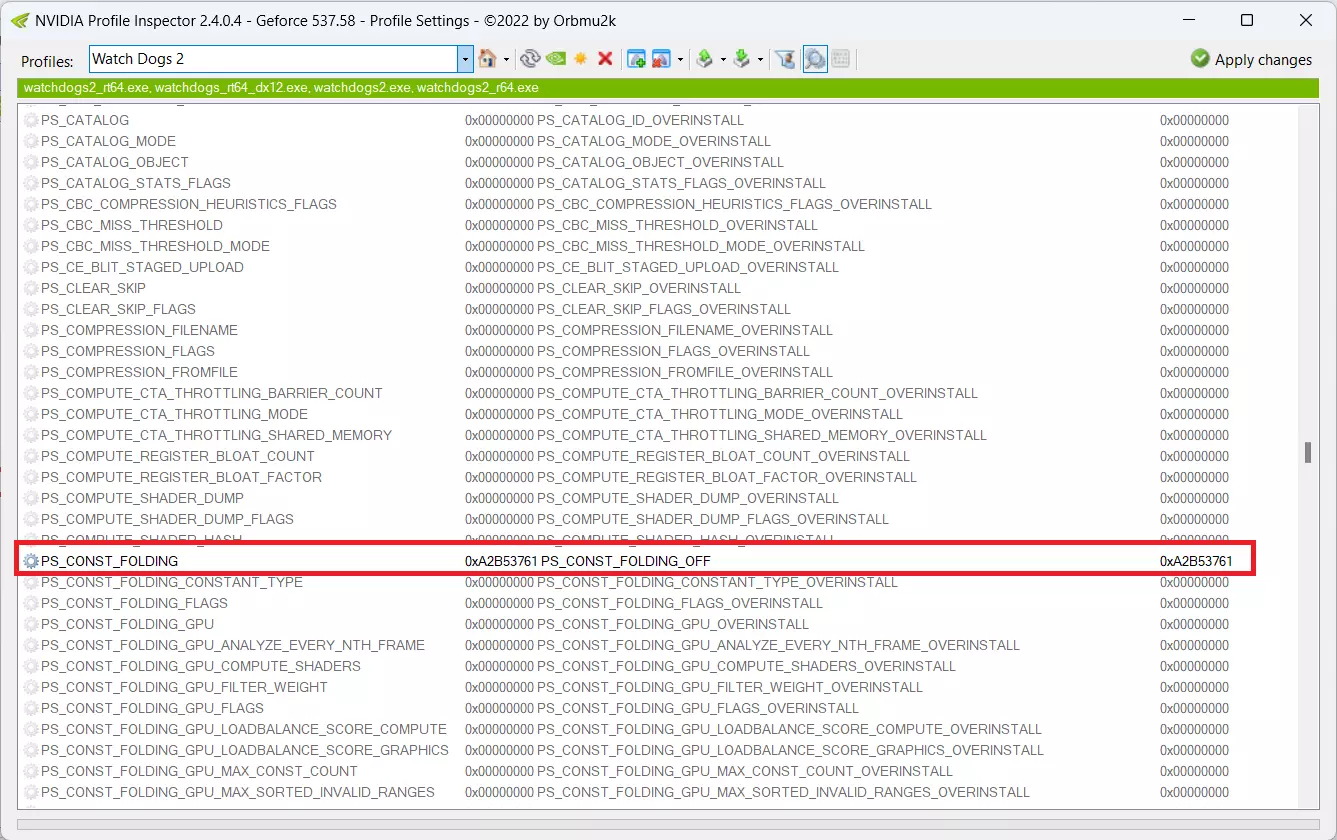The height and width of the screenshot is (840, 1337).
Task: Open the dropdown beside the remove application icon
Action: [x=680, y=60]
